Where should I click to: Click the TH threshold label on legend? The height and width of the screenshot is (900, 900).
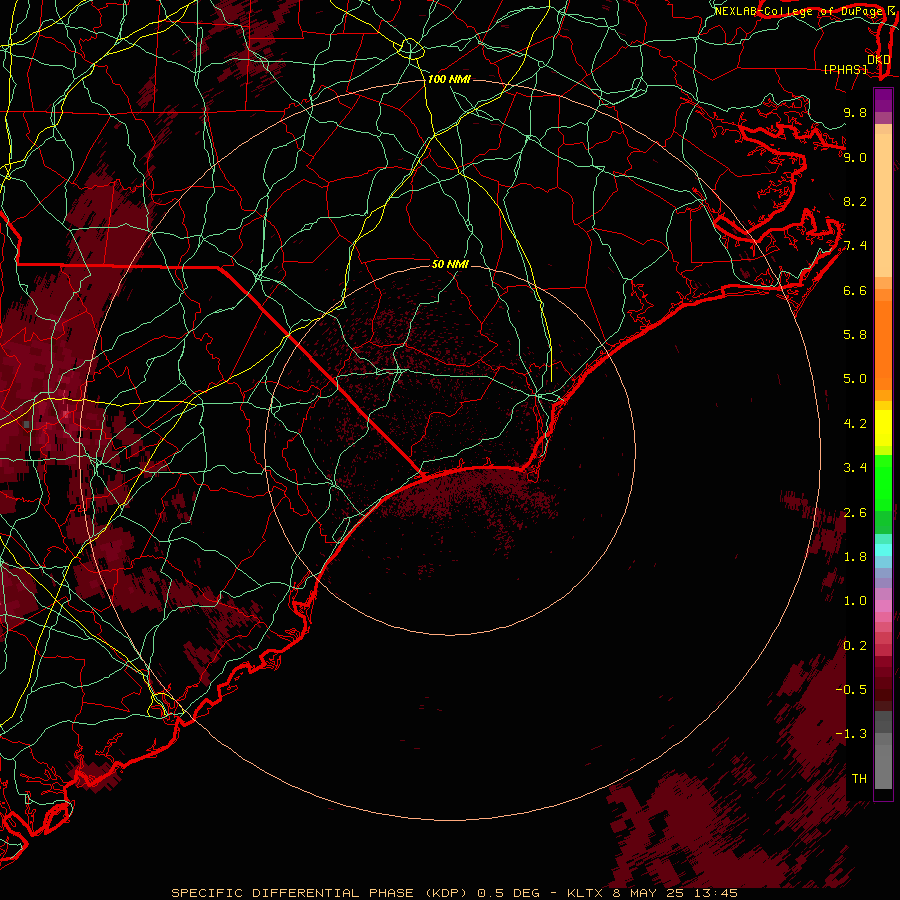(x=859, y=778)
